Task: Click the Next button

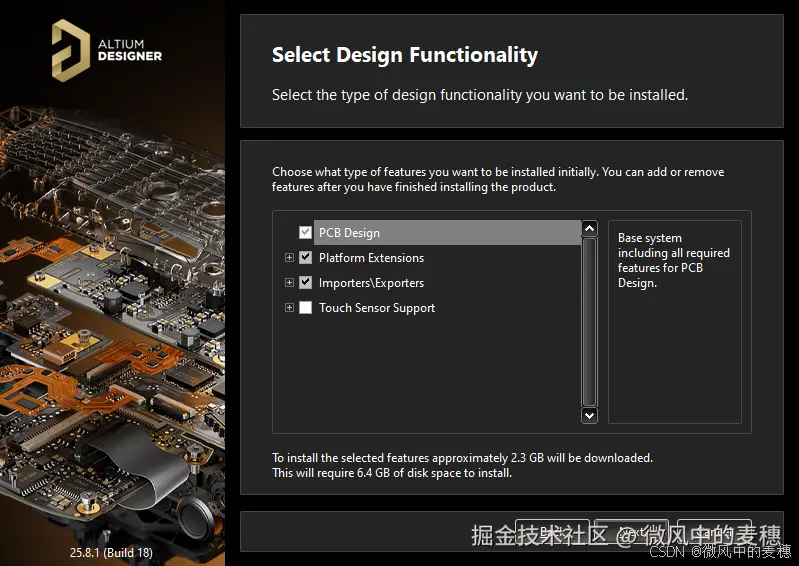Action: 631,533
